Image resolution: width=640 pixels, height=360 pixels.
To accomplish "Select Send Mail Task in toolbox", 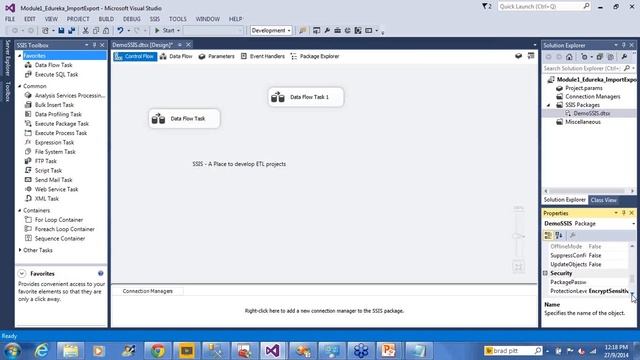I will point(53,180).
